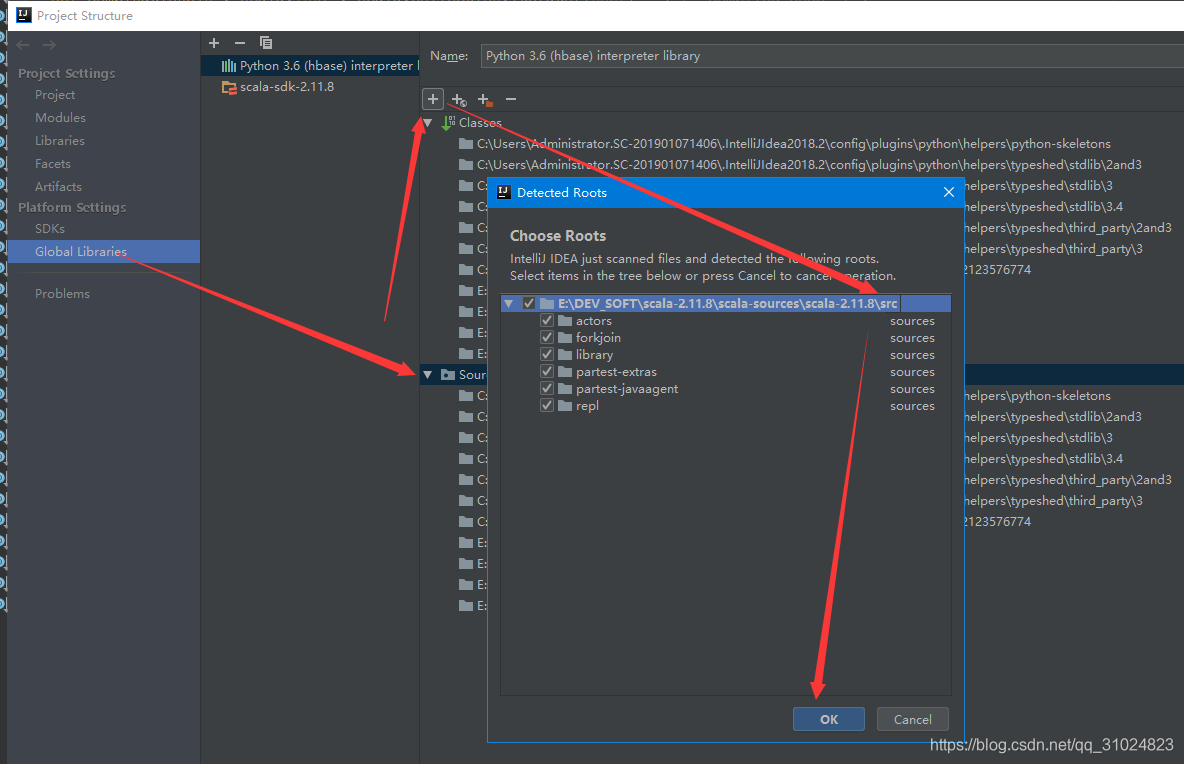
Task: Select the typeshed\stdlib\2and3 path under Classes
Action: click(x=809, y=165)
